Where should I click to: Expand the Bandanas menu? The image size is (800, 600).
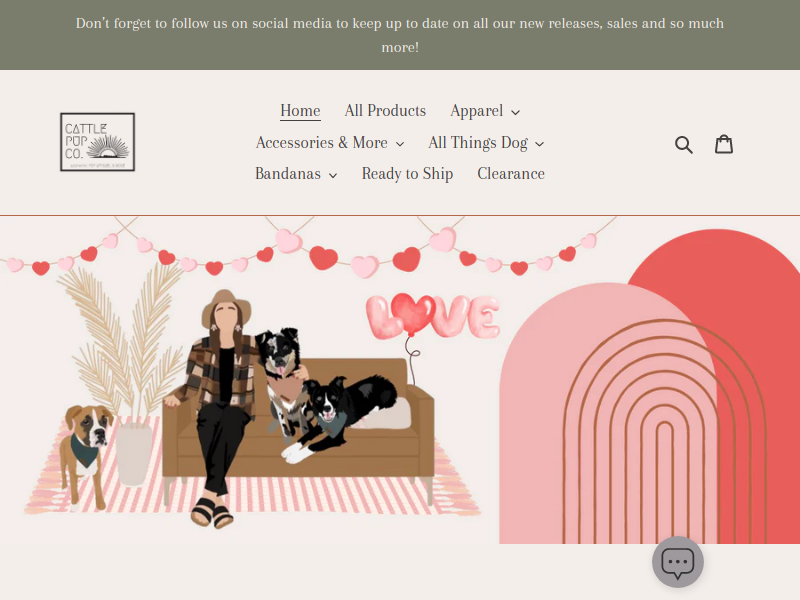point(296,174)
